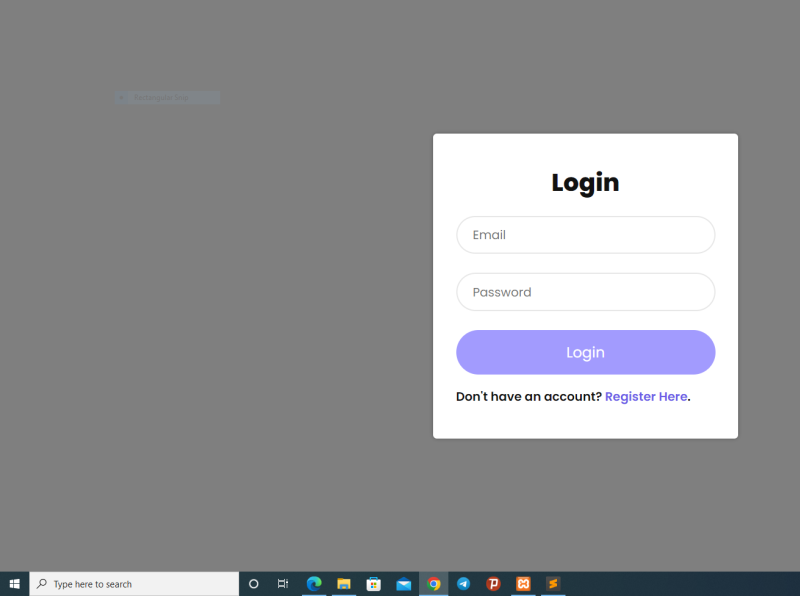Image resolution: width=800 pixels, height=596 pixels.
Task: Open the Microsoft Store icon
Action: 374,583
